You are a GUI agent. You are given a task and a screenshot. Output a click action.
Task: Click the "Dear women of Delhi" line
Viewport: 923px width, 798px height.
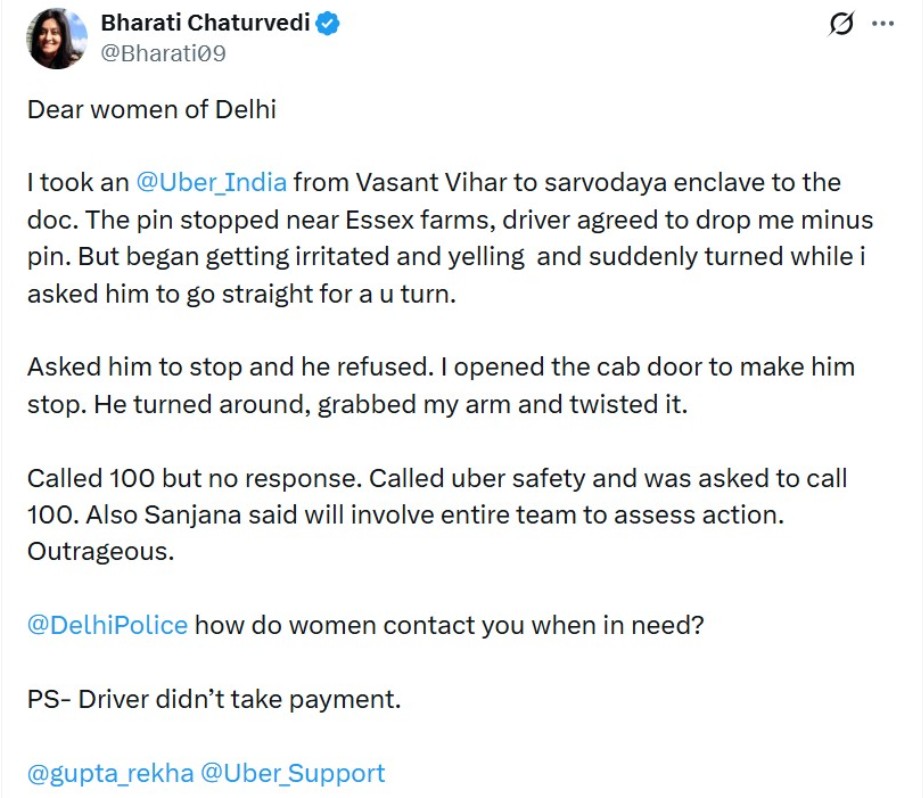click(151, 109)
